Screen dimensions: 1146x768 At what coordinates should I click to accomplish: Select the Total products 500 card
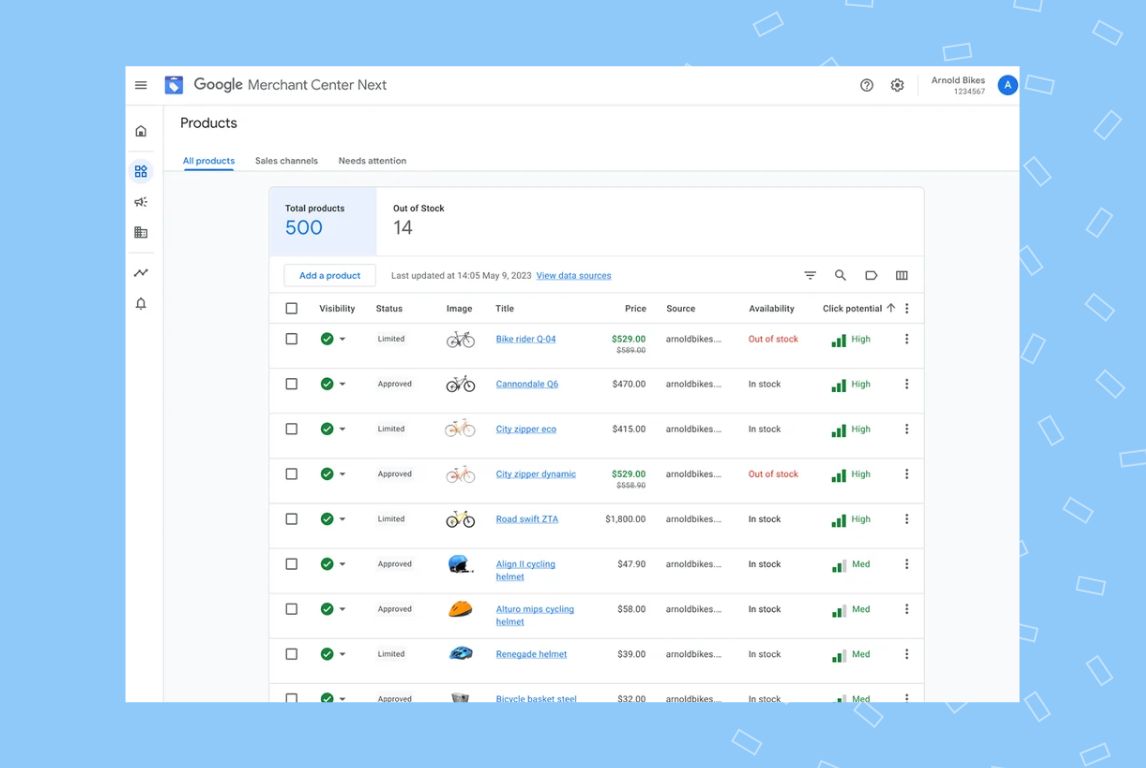point(323,221)
